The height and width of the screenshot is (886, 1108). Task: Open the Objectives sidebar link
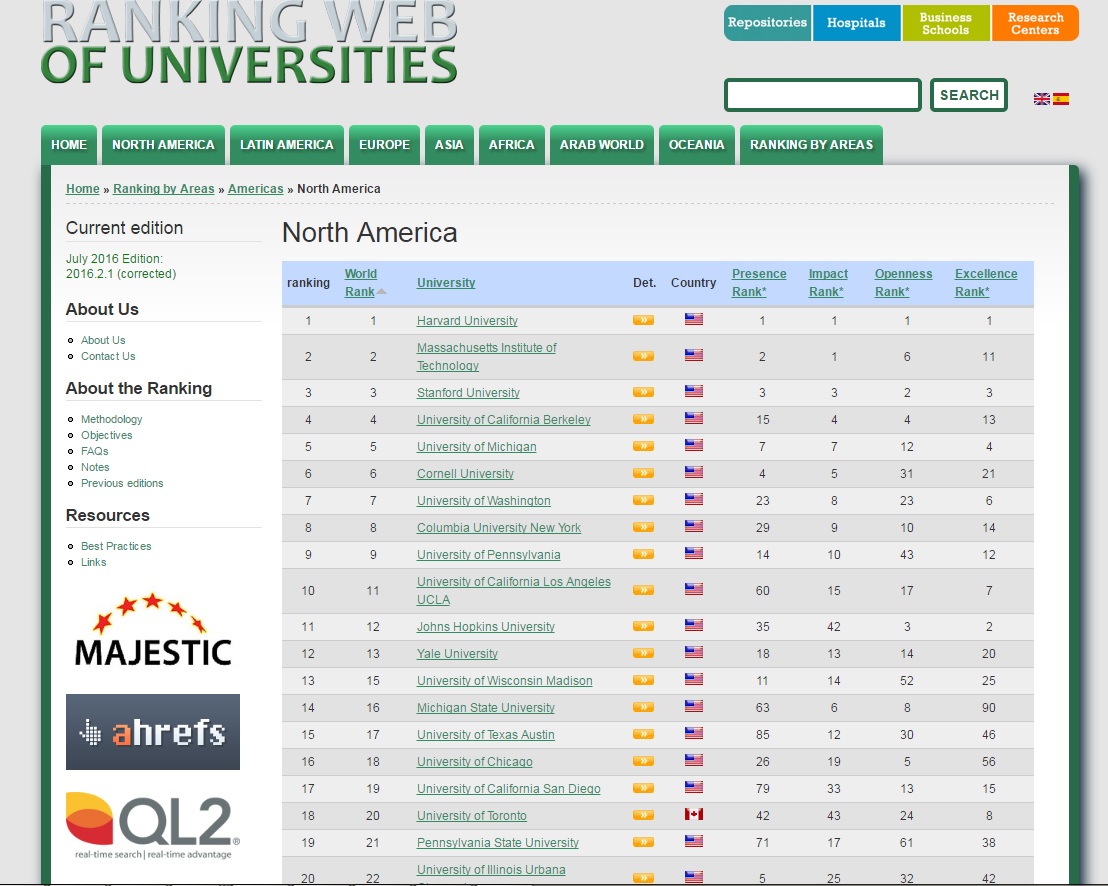107,435
